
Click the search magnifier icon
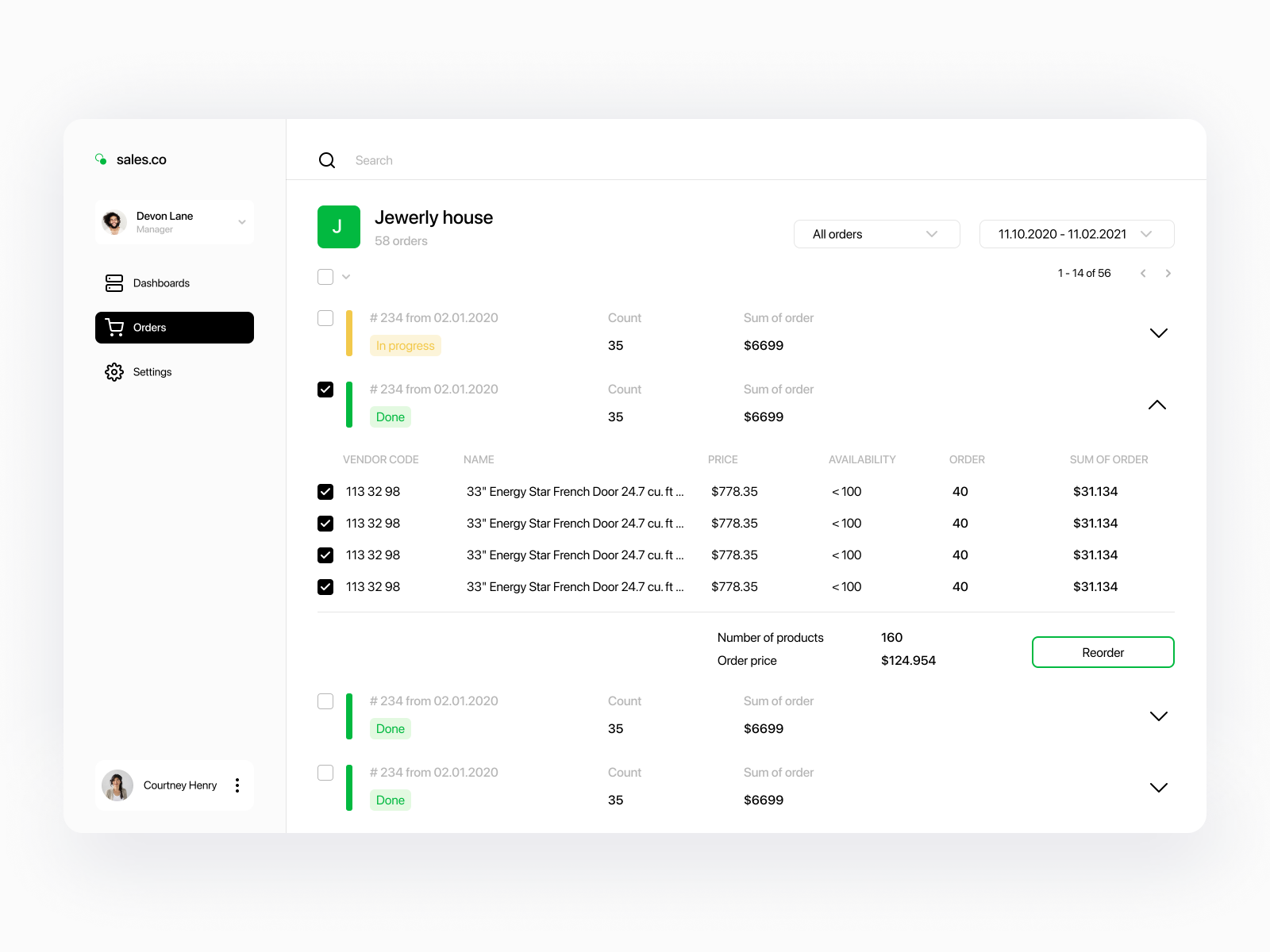(x=327, y=159)
